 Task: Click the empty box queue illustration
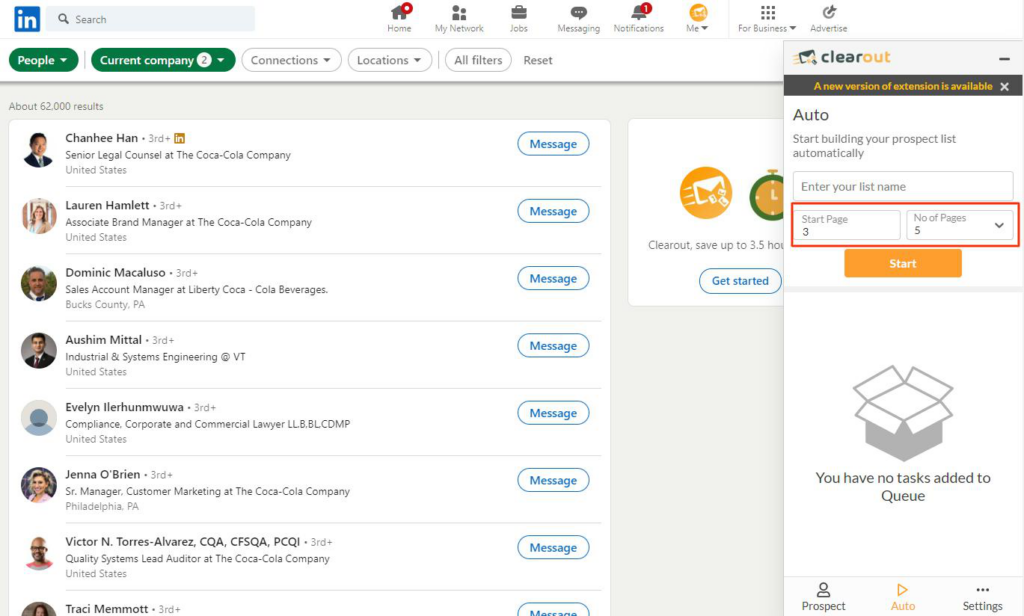click(x=903, y=413)
